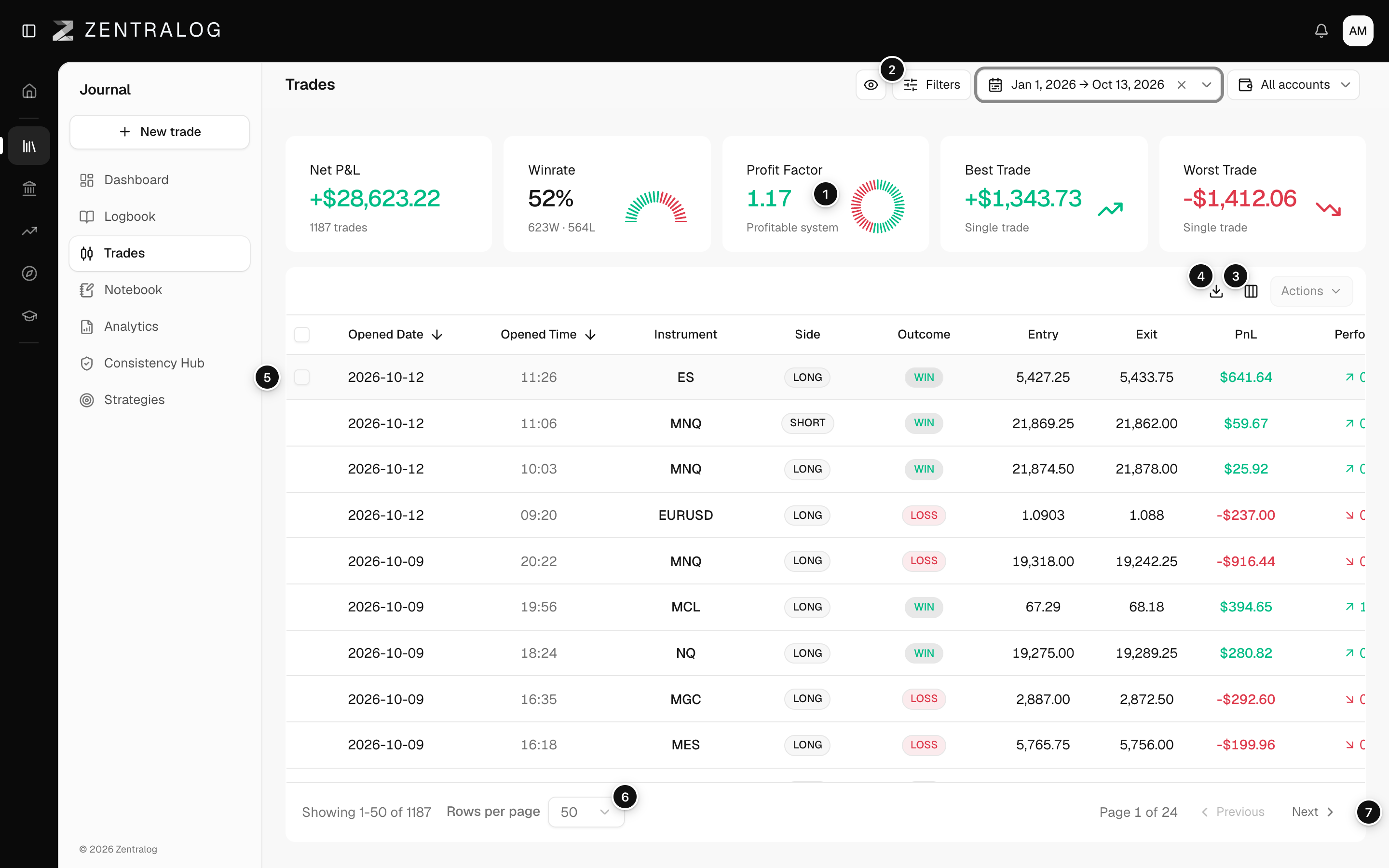Click the Winrate arc gauge
Viewport: 1389px width, 868px height.
(x=656, y=207)
